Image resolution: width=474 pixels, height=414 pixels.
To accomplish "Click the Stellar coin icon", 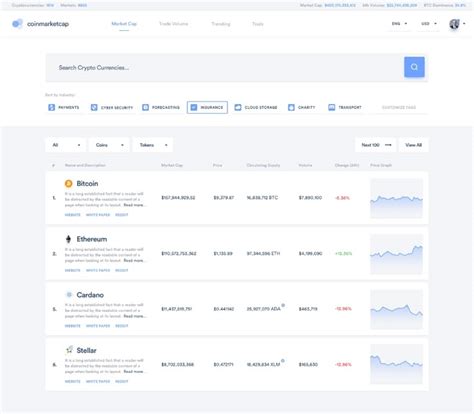I will tap(69, 350).
